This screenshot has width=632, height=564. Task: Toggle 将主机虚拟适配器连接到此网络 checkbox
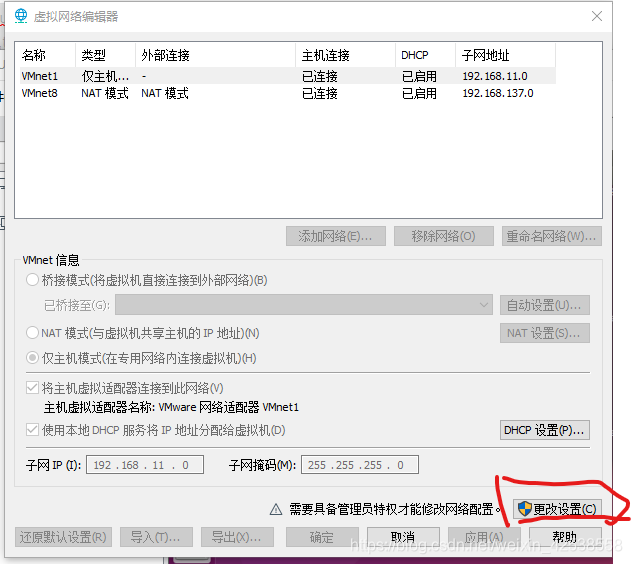32,388
